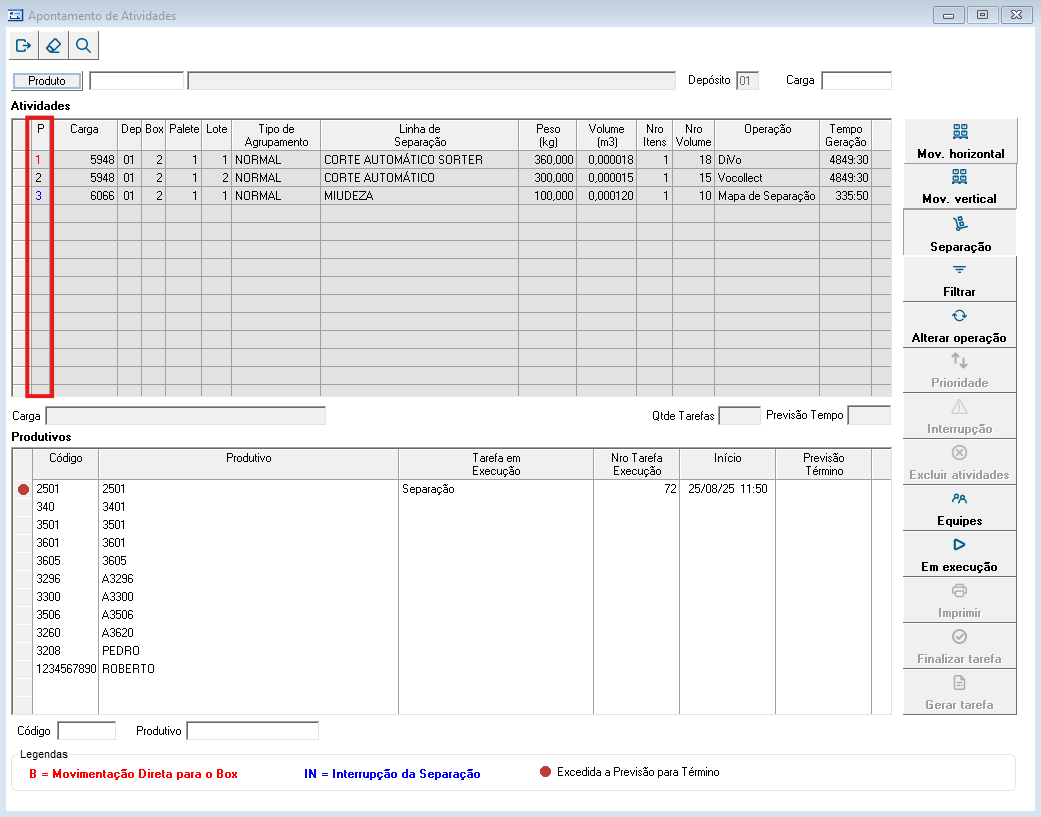Click the Imprimir printer button

960,600
